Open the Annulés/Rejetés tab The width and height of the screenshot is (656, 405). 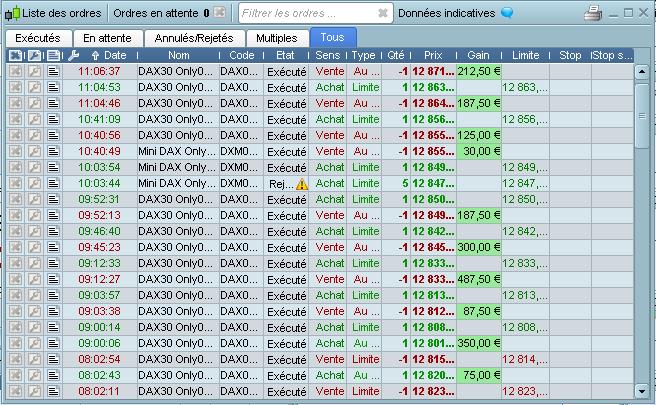coord(195,38)
